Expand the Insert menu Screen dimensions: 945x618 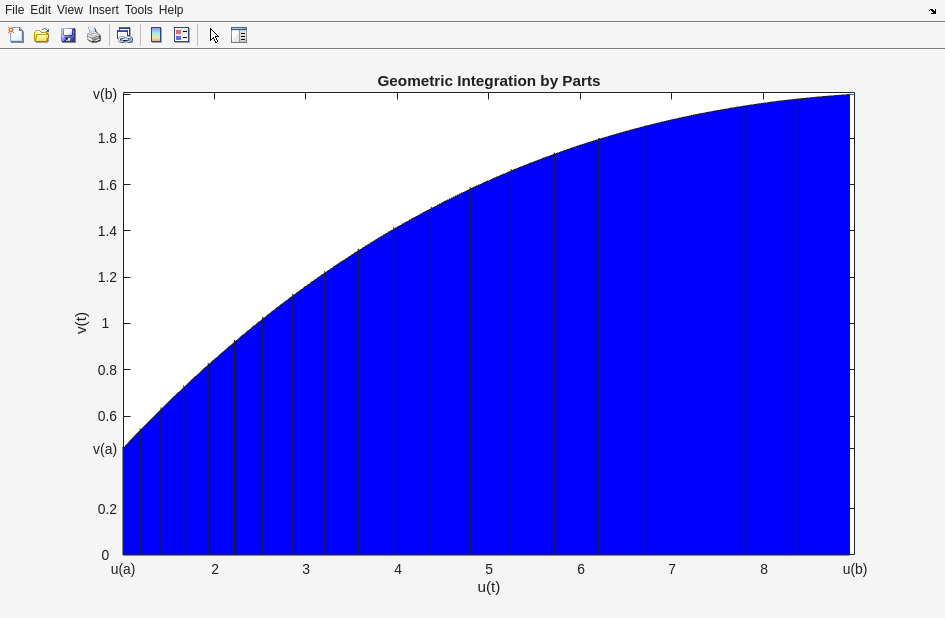click(103, 10)
